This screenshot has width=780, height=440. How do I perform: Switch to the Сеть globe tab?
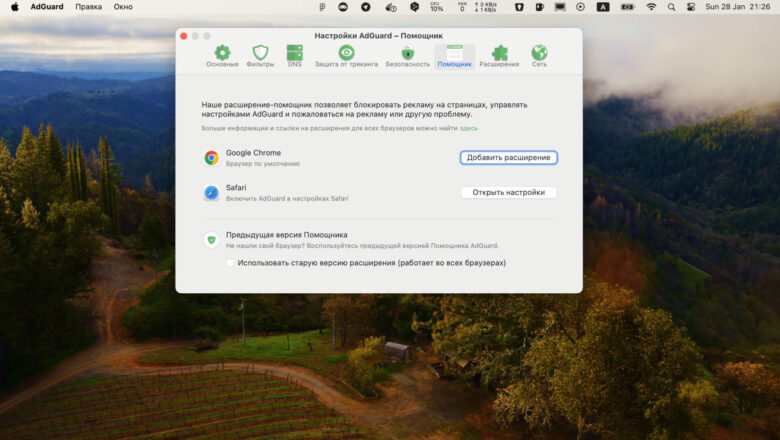[539, 56]
